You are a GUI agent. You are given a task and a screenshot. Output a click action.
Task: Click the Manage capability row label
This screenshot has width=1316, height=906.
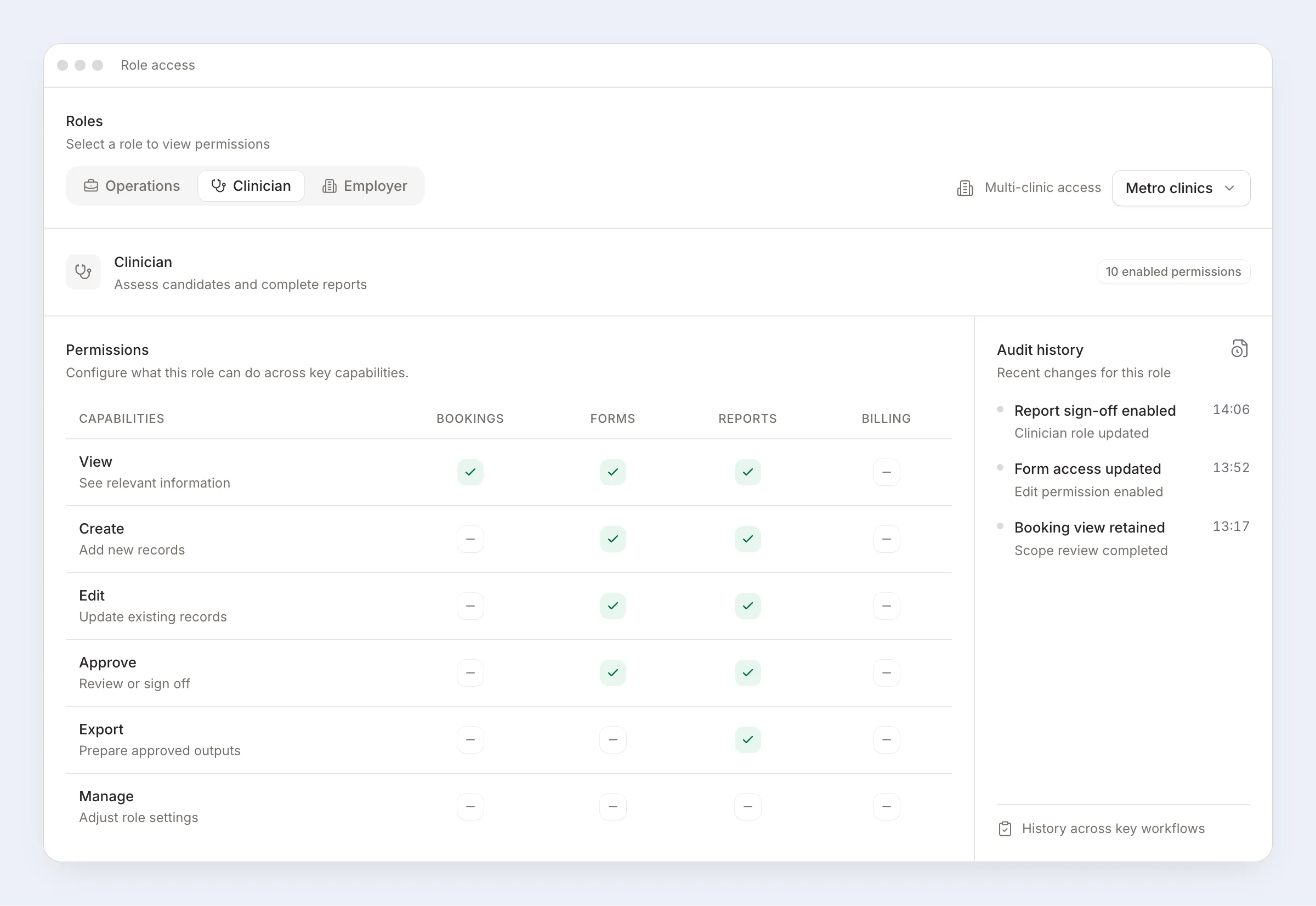coord(106,796)
